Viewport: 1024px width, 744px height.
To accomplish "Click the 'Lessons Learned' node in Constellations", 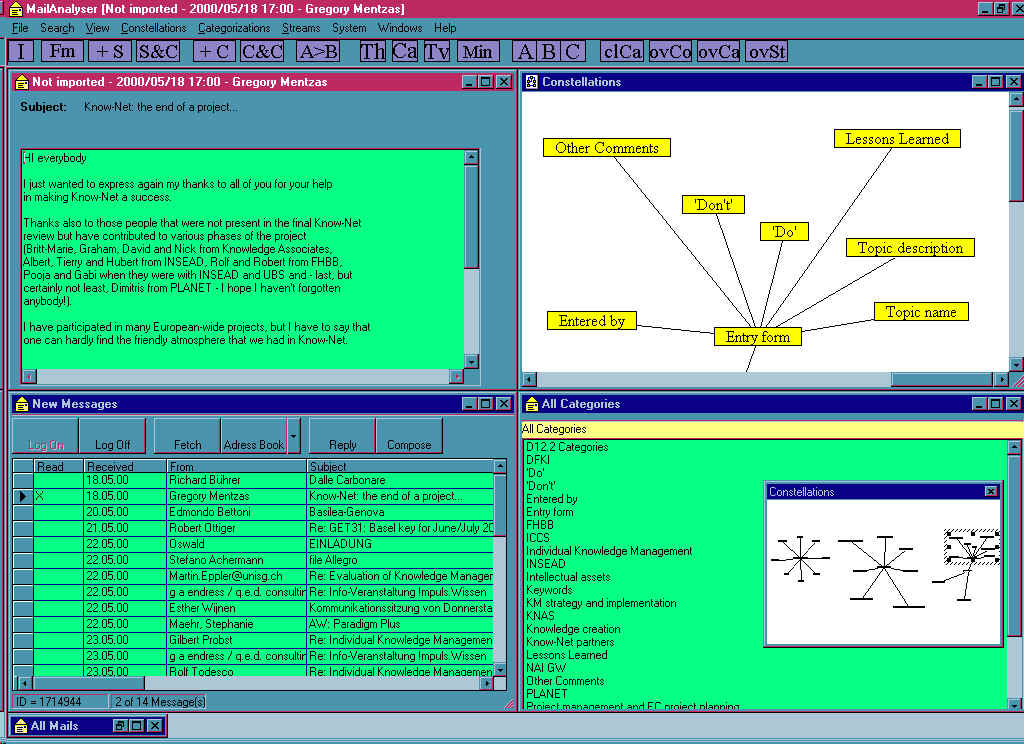I will point(897,139).
